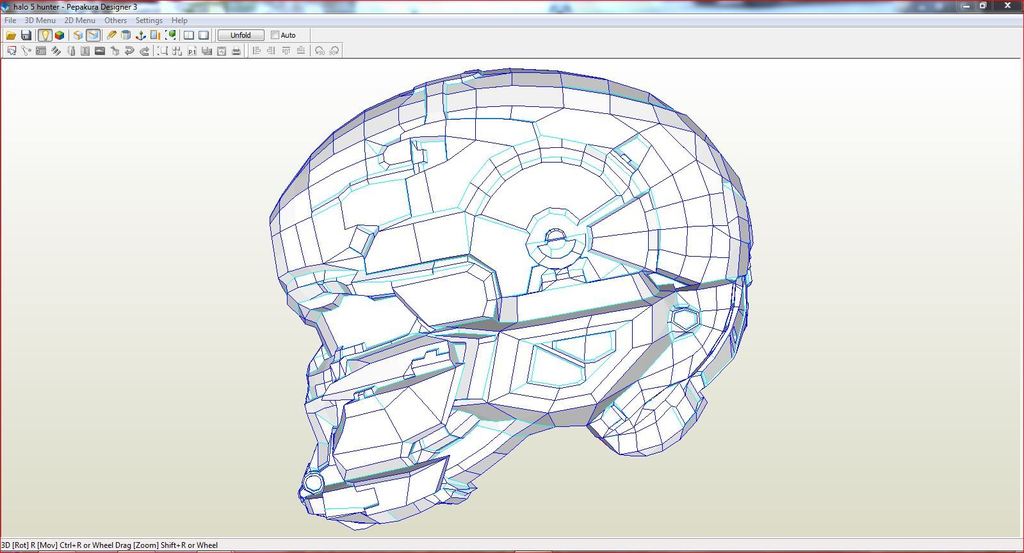This screenshot has width=1024, height=553.
Task: Toggle the envelope-shaped view icon
Action: 93,35
